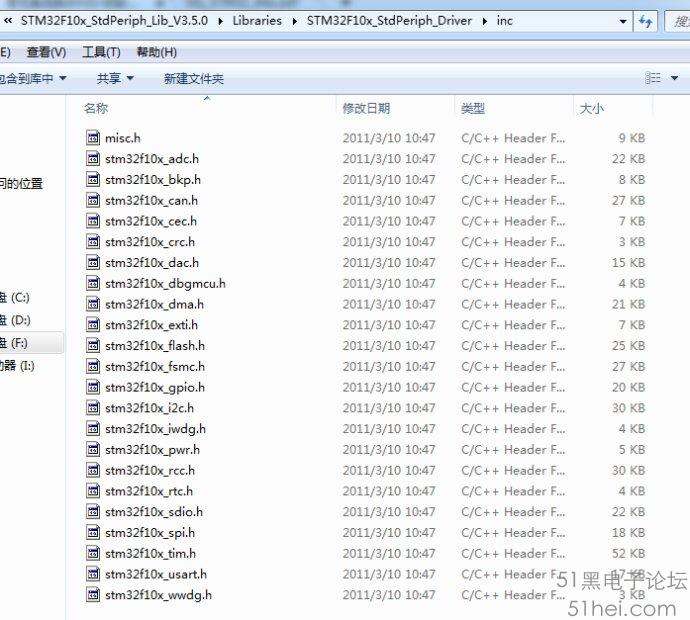The image size is (690, 620).
Task: Click the inc breadcrumb segment
Action: pyautogui.click(x=505, y=21)
